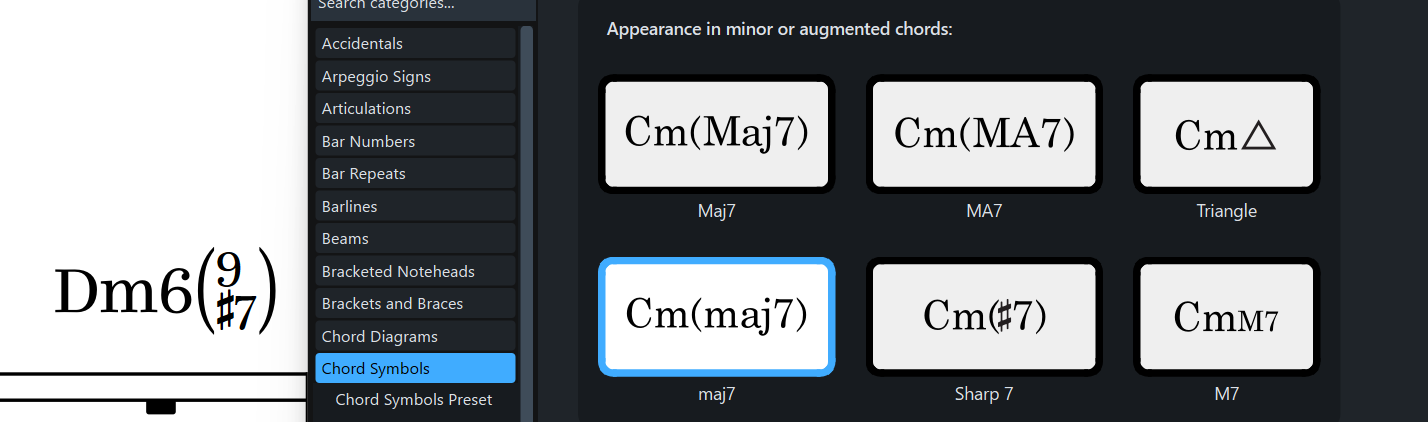This screenshot has height=422, width=1428.
Task: Select the lowercase maj7 appearance tile
Action: click(x=716, y=316)
